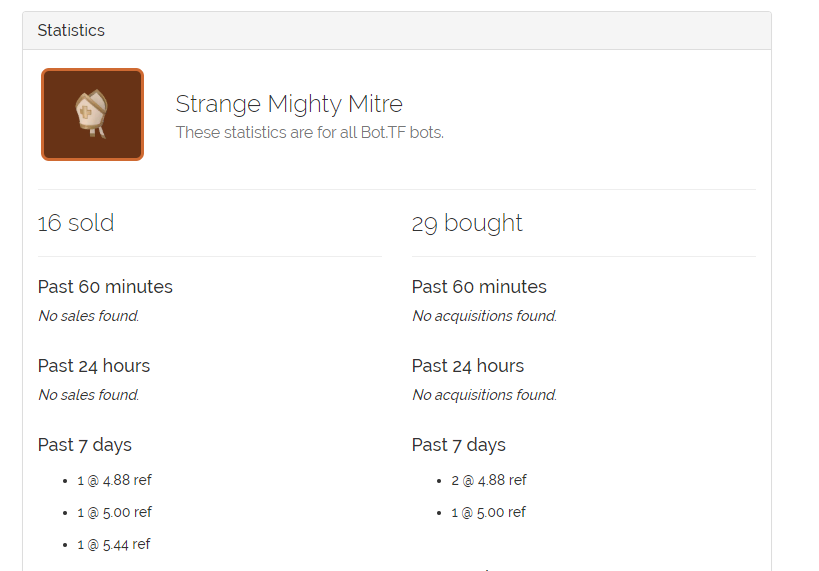819x571 pixels.
Task: Click the "29 bought" heading
Action: coord(467,223)
